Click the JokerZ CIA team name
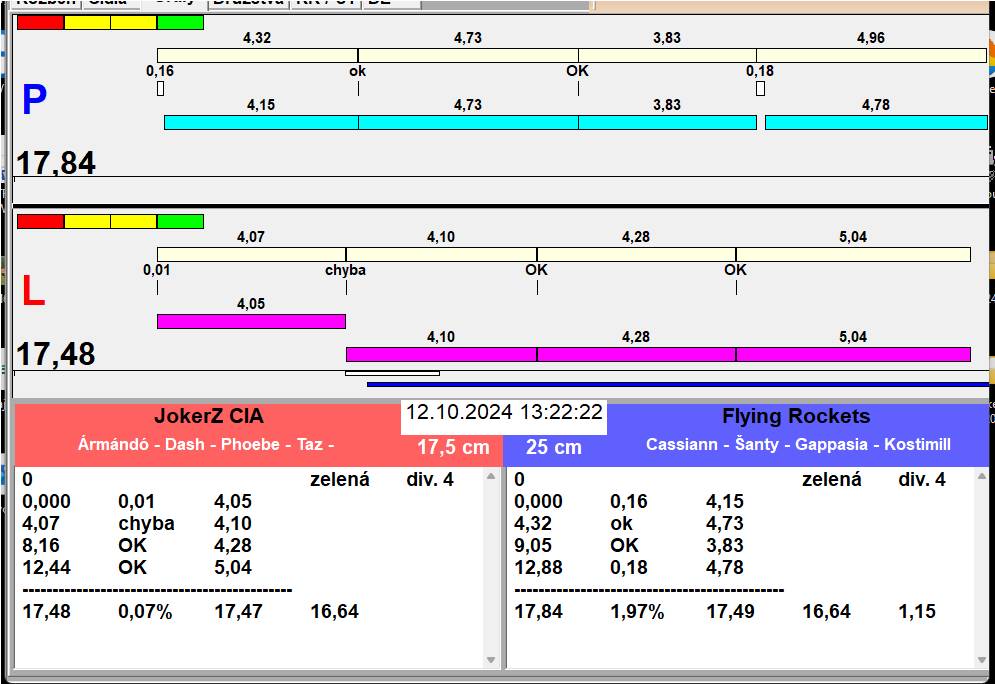 [209, 416]
